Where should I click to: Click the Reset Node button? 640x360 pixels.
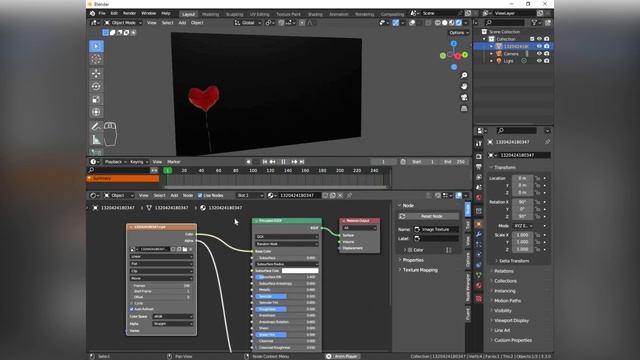tap(429, 216)
